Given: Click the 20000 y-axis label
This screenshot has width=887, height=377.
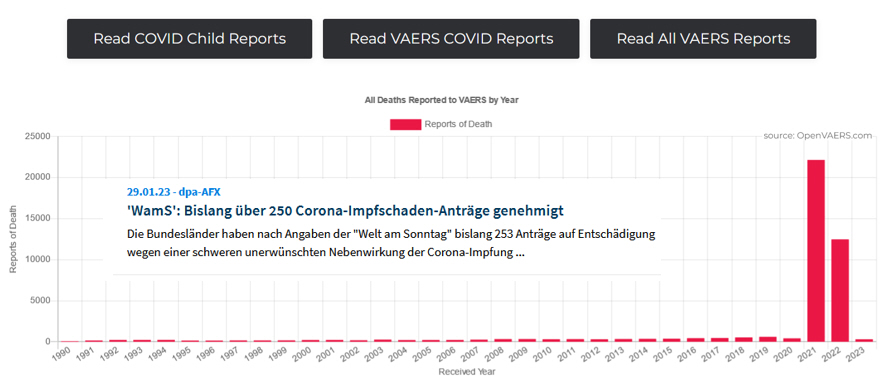Looking at the screenshot, I should tap(37, 177).
